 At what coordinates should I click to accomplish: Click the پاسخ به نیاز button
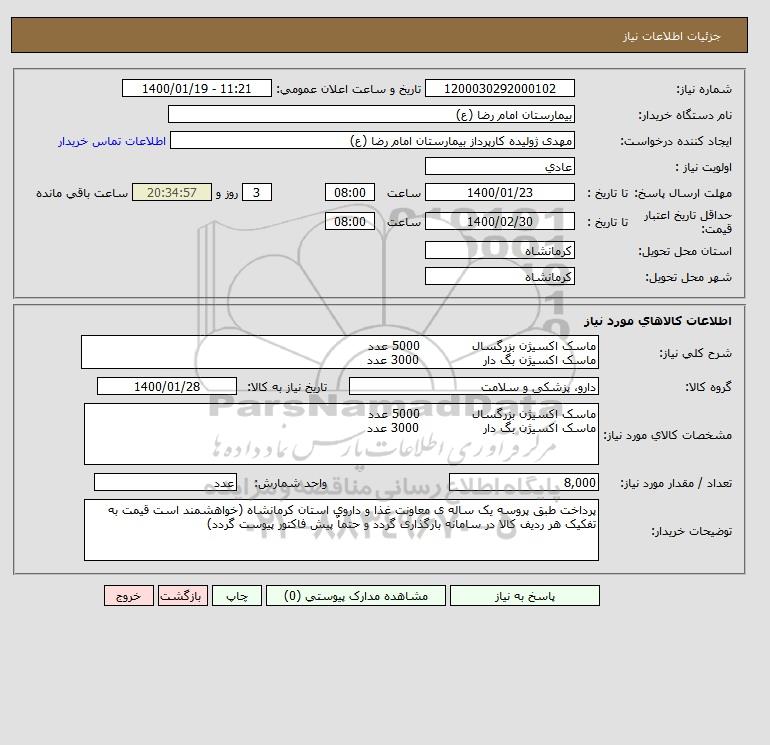tap(524, 596)
